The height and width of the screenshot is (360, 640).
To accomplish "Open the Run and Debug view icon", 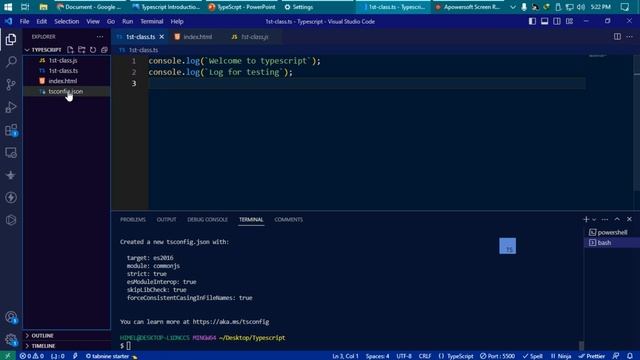I will (11, 107).
